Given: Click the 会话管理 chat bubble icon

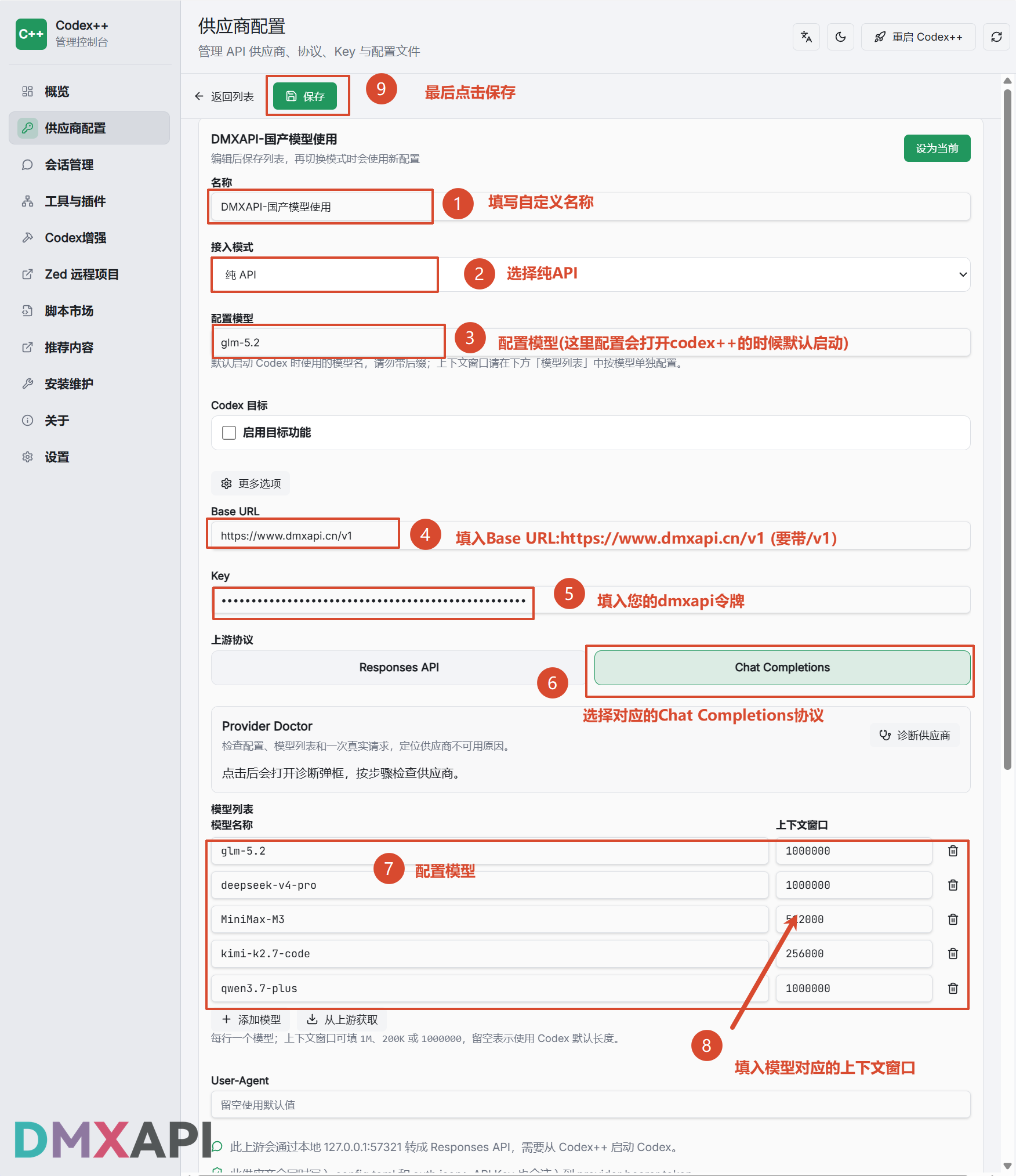Looking at the screenshot, I should pos(27,165).
